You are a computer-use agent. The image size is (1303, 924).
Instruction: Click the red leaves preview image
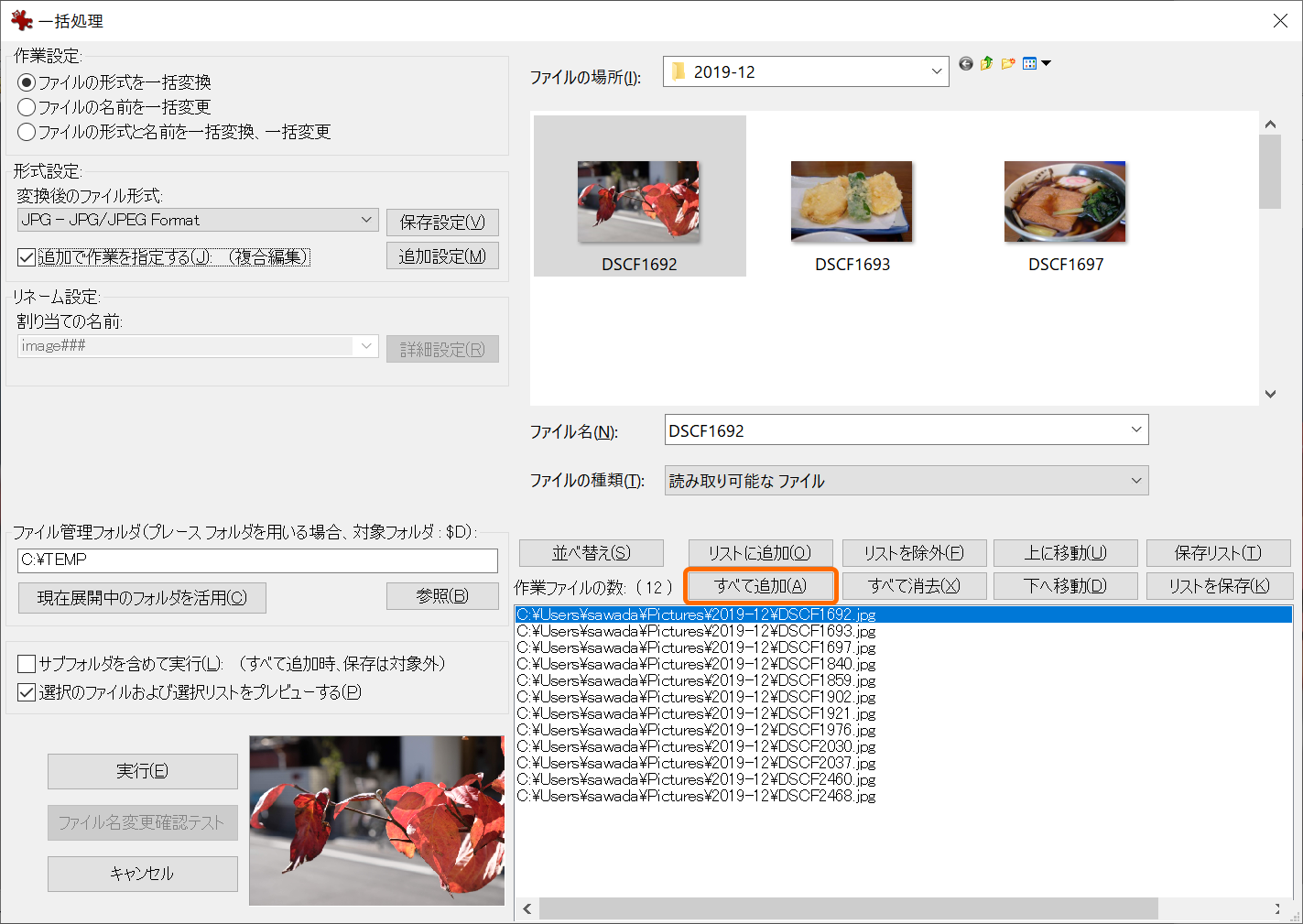[376, 821]
